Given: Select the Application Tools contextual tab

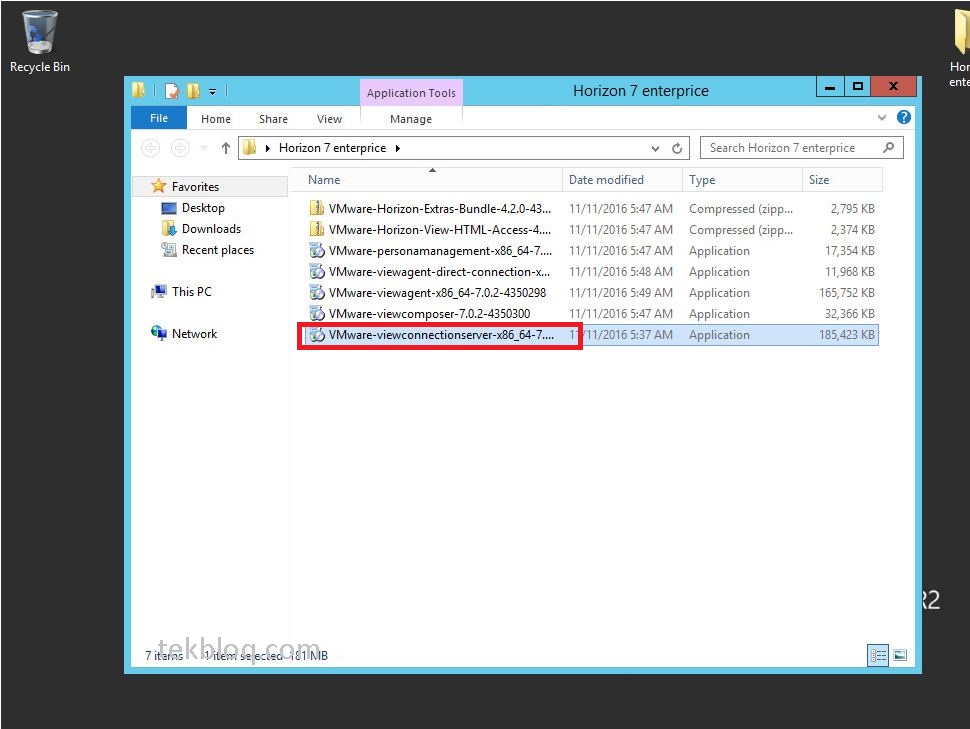Looking at the screenshot, I should (x=411, y=93).
